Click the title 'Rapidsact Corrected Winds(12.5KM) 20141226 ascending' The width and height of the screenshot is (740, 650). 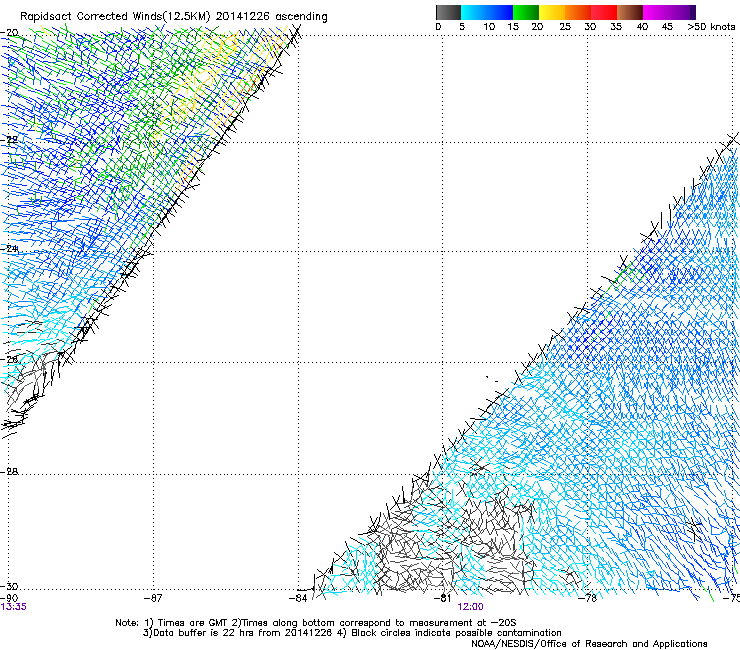[x=174, y=16]
